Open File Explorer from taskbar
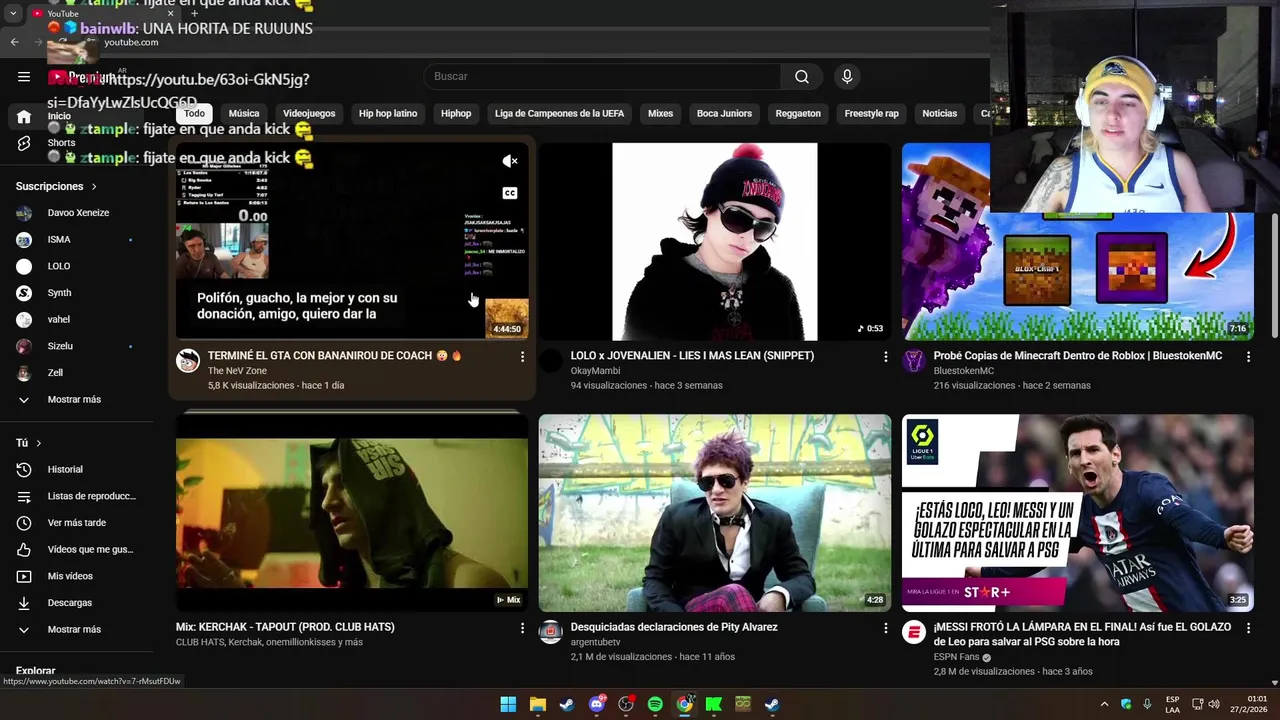The image size is (1280, 720). [x=538, y=704]
